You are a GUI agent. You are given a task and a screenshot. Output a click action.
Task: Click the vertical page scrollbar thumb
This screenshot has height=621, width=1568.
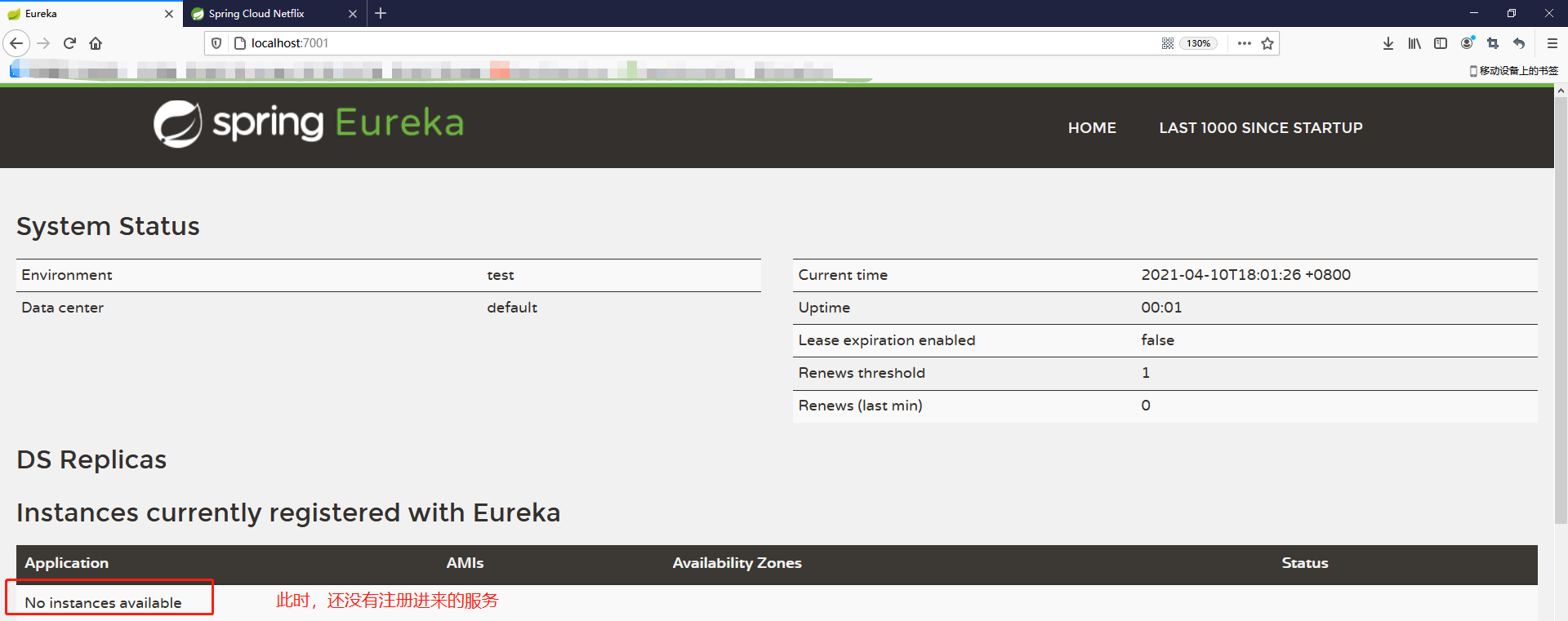click(1561, 310)
